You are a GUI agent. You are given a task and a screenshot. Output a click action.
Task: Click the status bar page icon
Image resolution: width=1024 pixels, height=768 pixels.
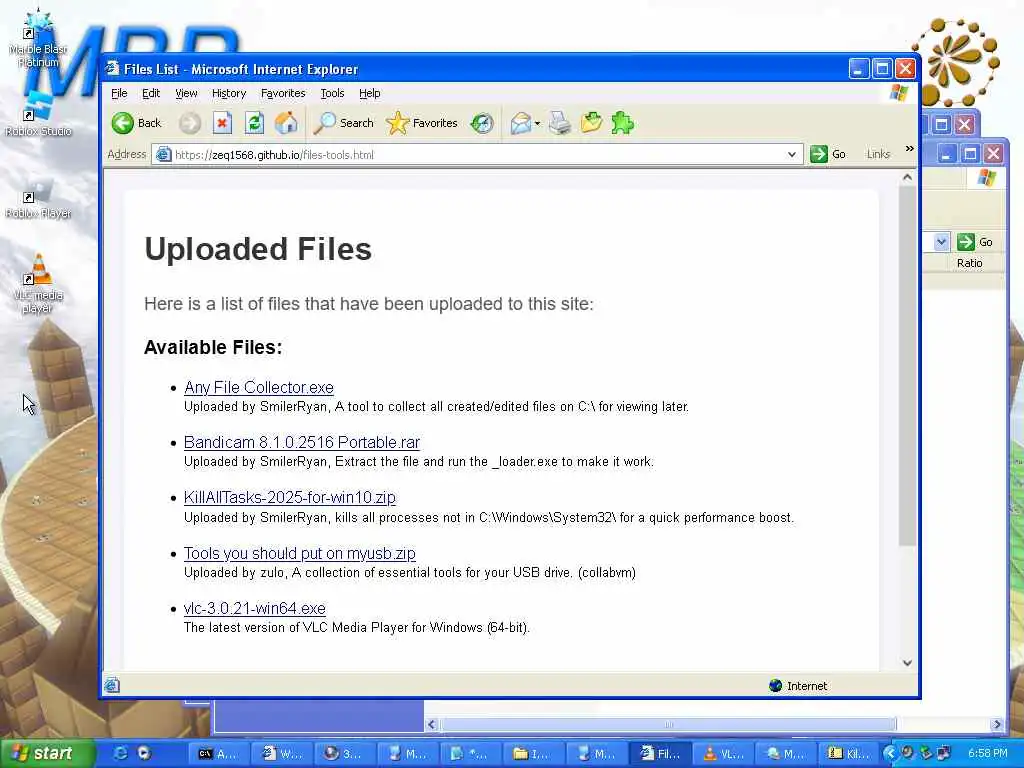click(112, 685)
